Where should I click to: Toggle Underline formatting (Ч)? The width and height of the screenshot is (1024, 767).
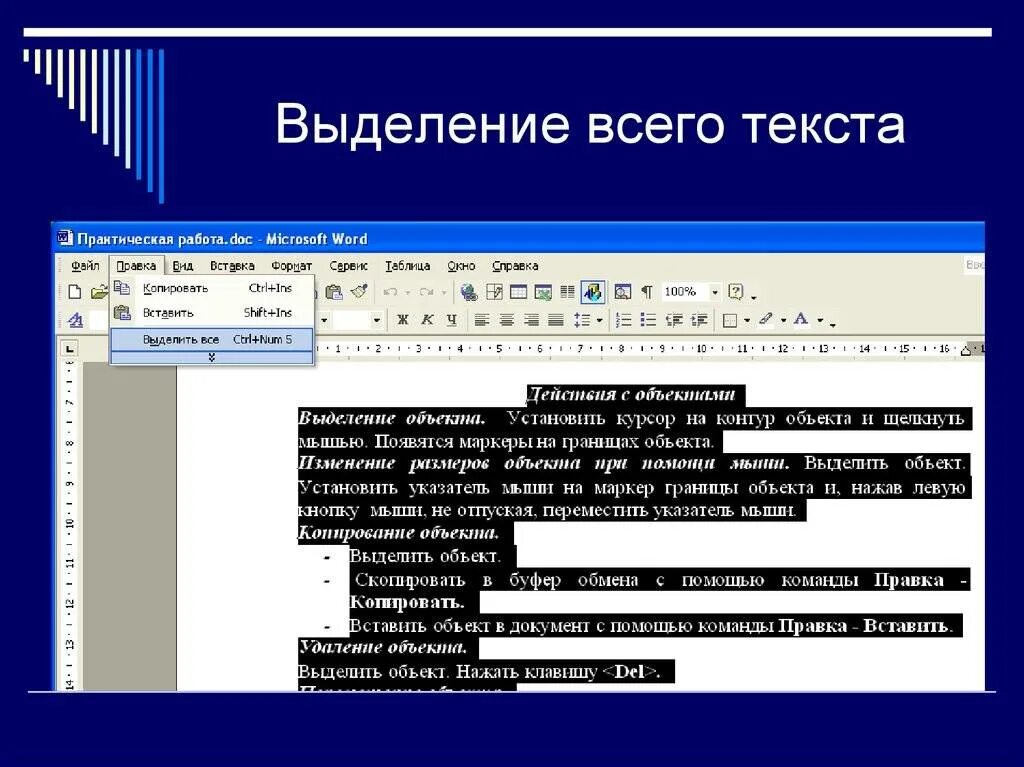click(x=452, y=320)
